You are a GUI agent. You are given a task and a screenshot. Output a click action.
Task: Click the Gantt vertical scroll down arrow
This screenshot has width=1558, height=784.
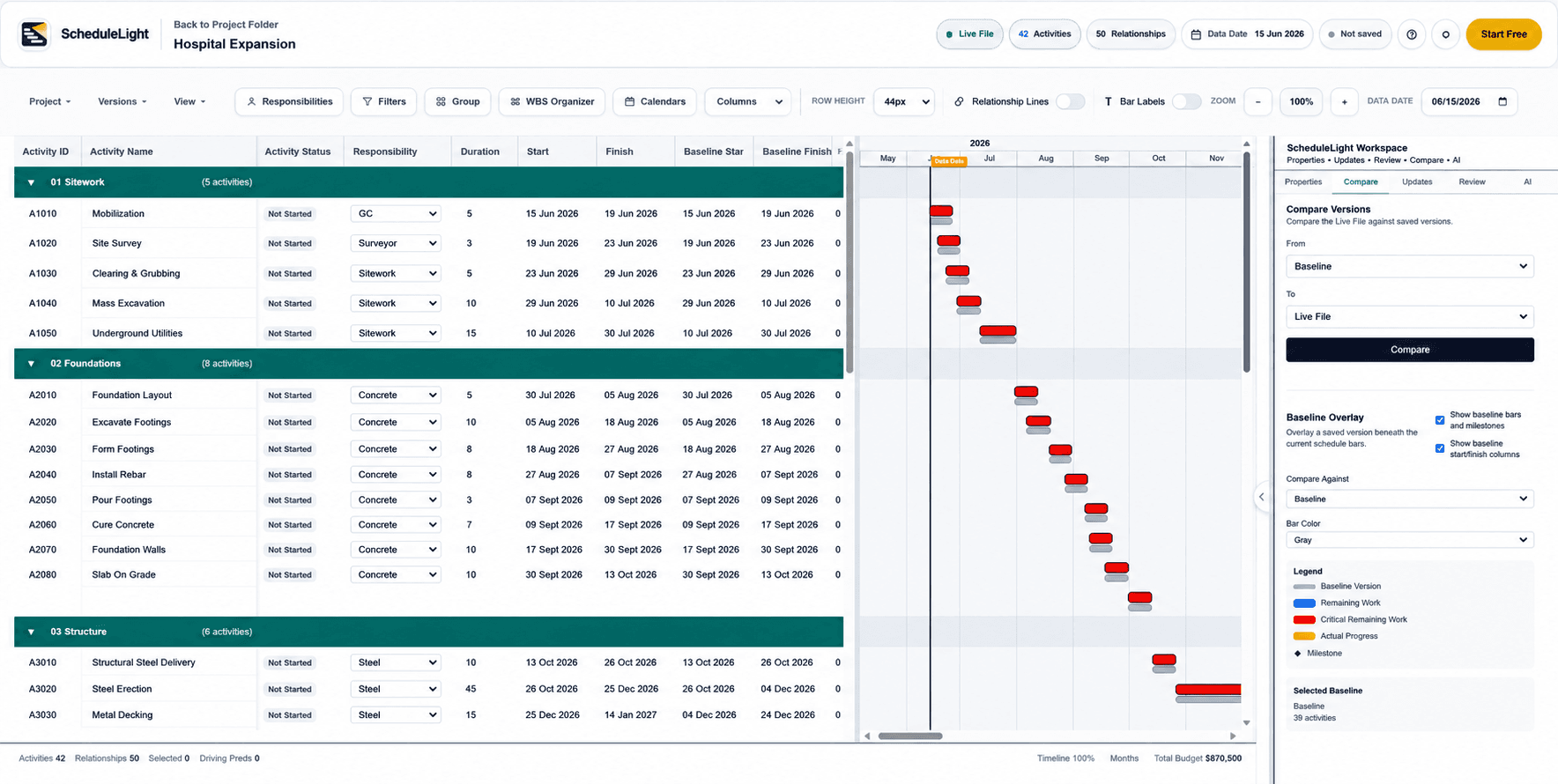point(1246,723)
